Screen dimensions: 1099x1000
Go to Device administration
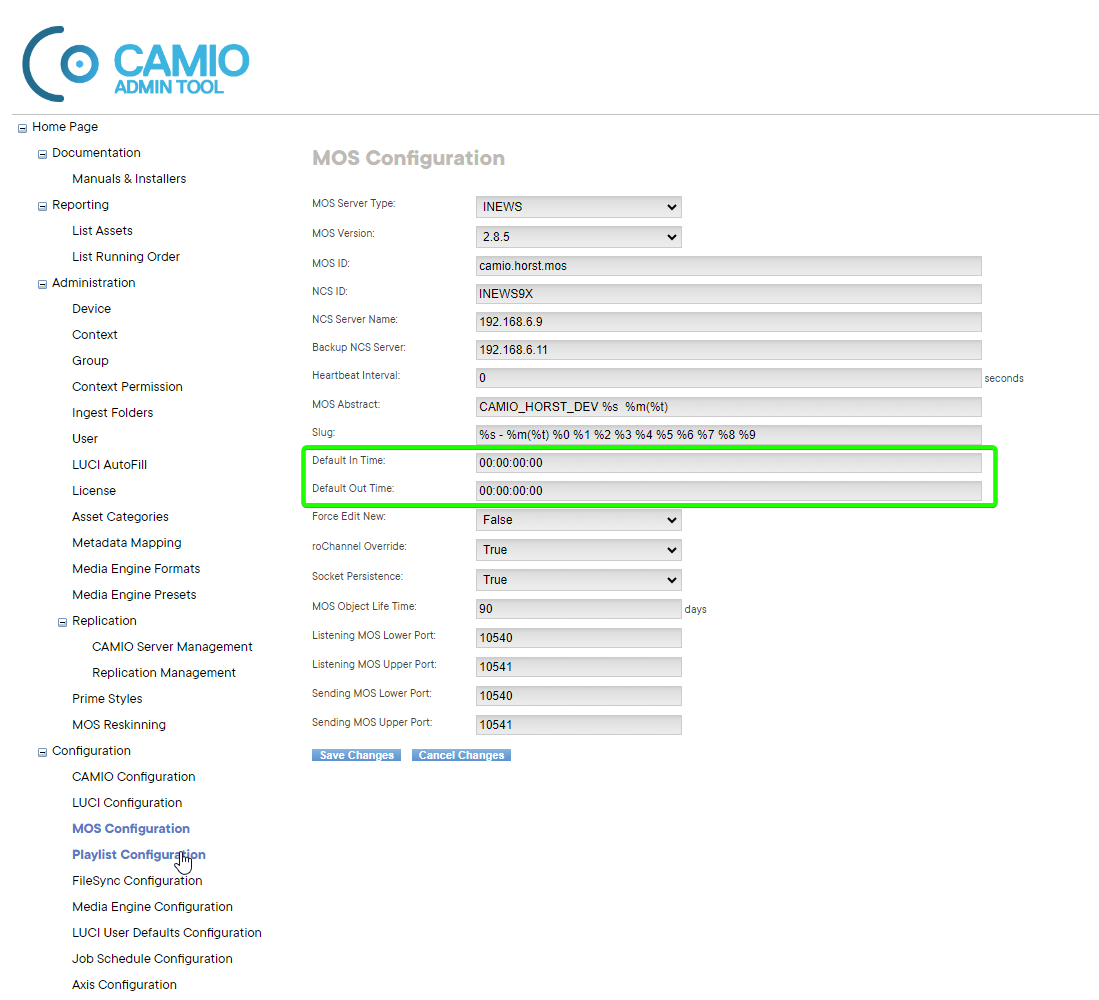point(91,308)
